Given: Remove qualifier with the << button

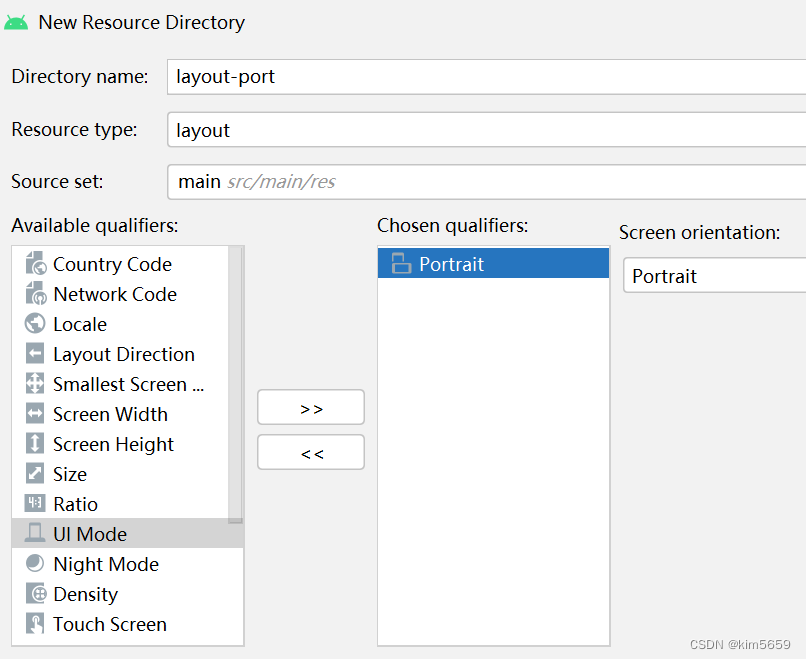Looking at the screenshot, I should point(311,452).
